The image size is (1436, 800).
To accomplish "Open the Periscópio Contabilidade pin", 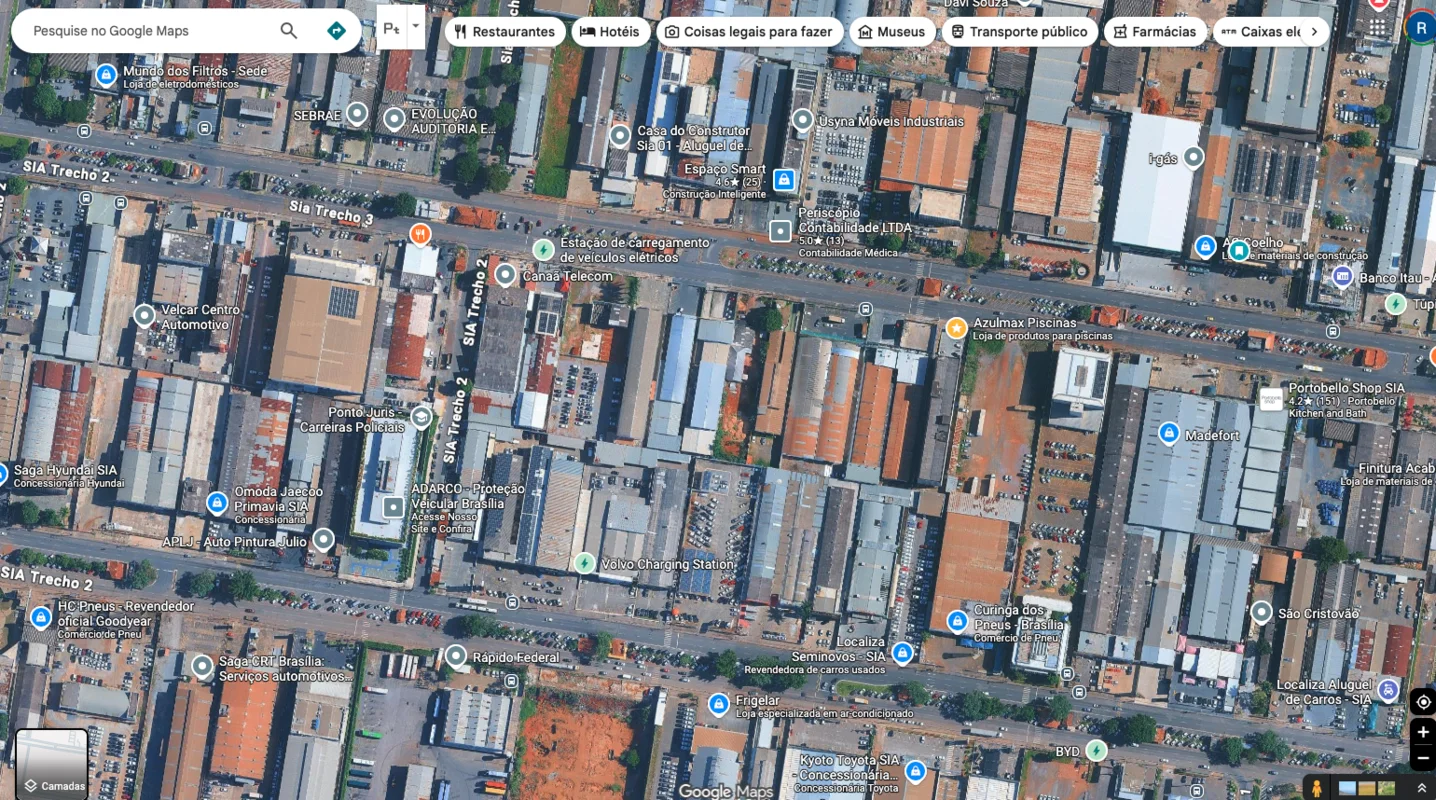I will point(780,231).
